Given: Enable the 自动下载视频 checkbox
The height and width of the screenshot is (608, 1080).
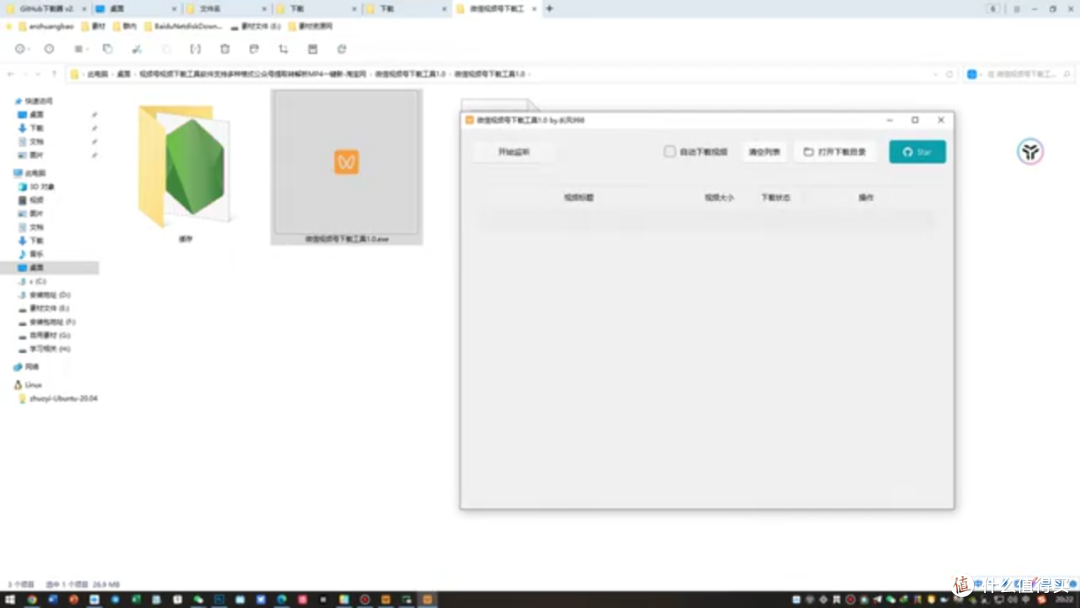Looking at the screenshot, I should [x=669, y=151].
